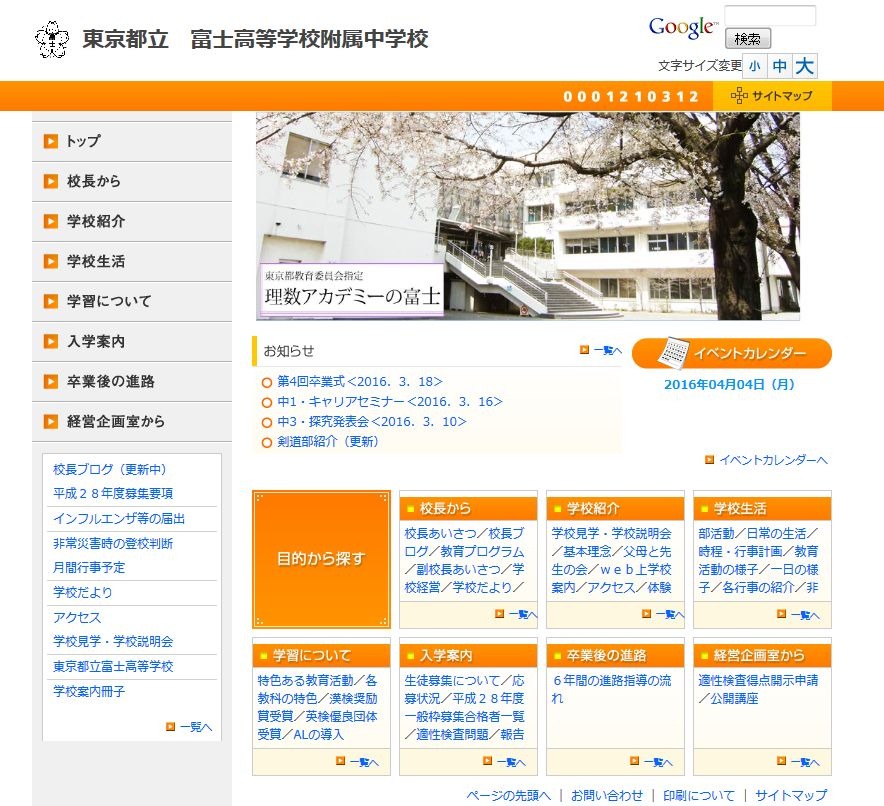Image resolution: width=884 pixels, height=806 pixels.
Task: Open the 第4回卒業式 news link
Action: coord(359,381)
